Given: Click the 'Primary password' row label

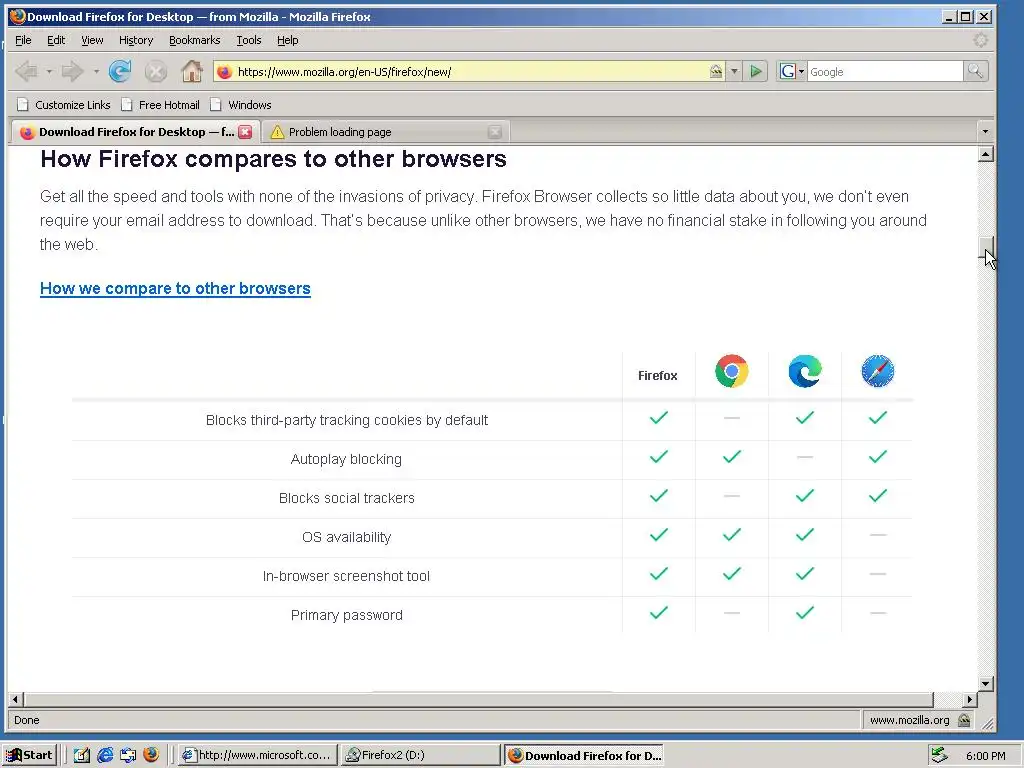Looking at the screenshot, I should pos(347,615).
